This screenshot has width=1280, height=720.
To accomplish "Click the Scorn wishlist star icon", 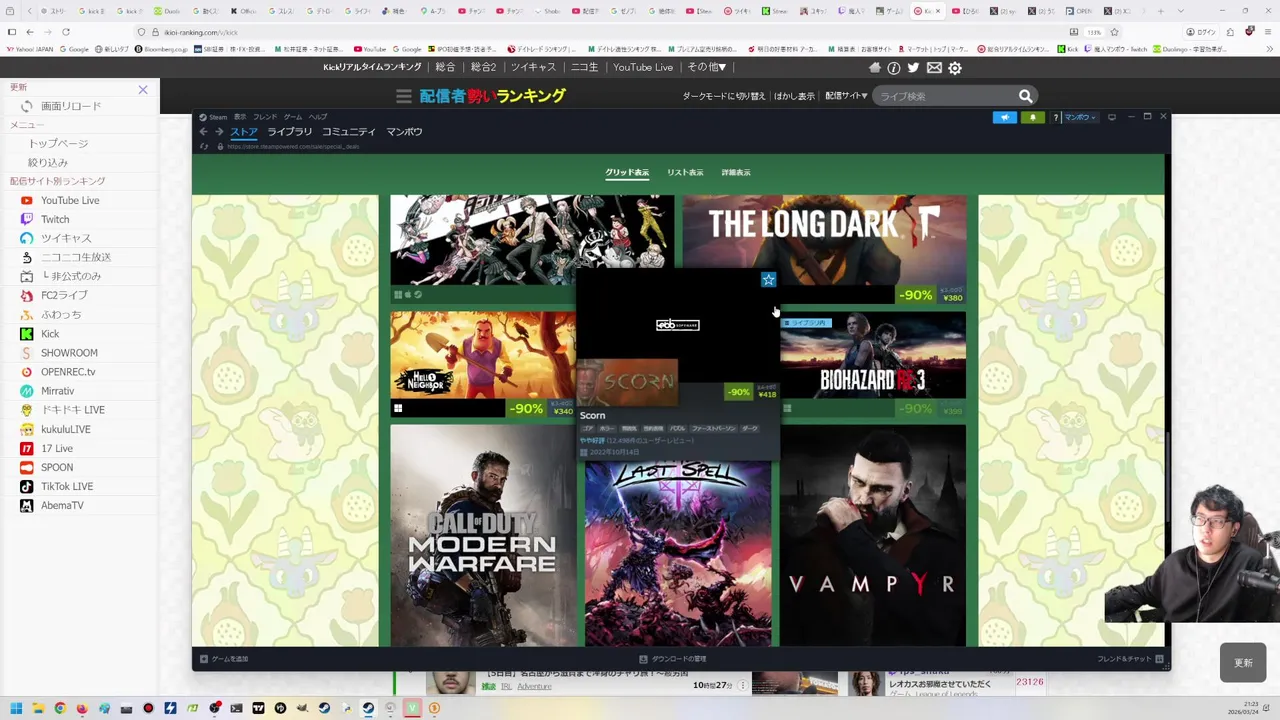I will 768,280.
